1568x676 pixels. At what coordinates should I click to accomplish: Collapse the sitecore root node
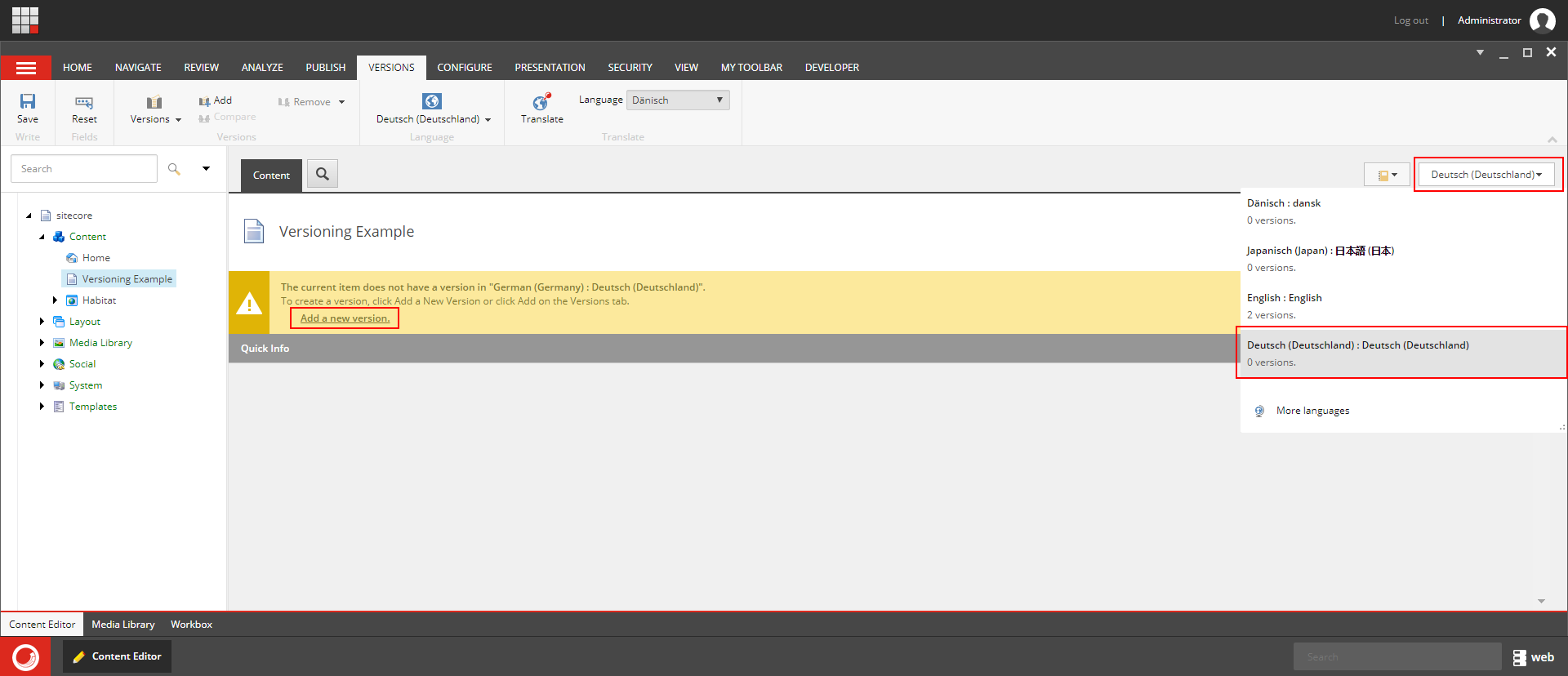pyautogui.click(x=29, y=216)
